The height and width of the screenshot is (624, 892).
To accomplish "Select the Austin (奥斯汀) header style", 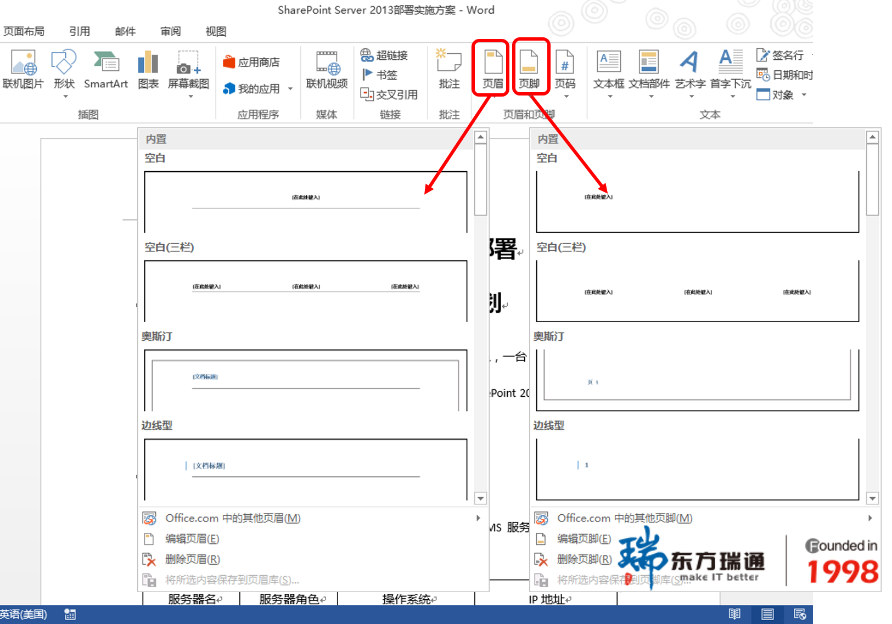I will click(x=306, y=380).
